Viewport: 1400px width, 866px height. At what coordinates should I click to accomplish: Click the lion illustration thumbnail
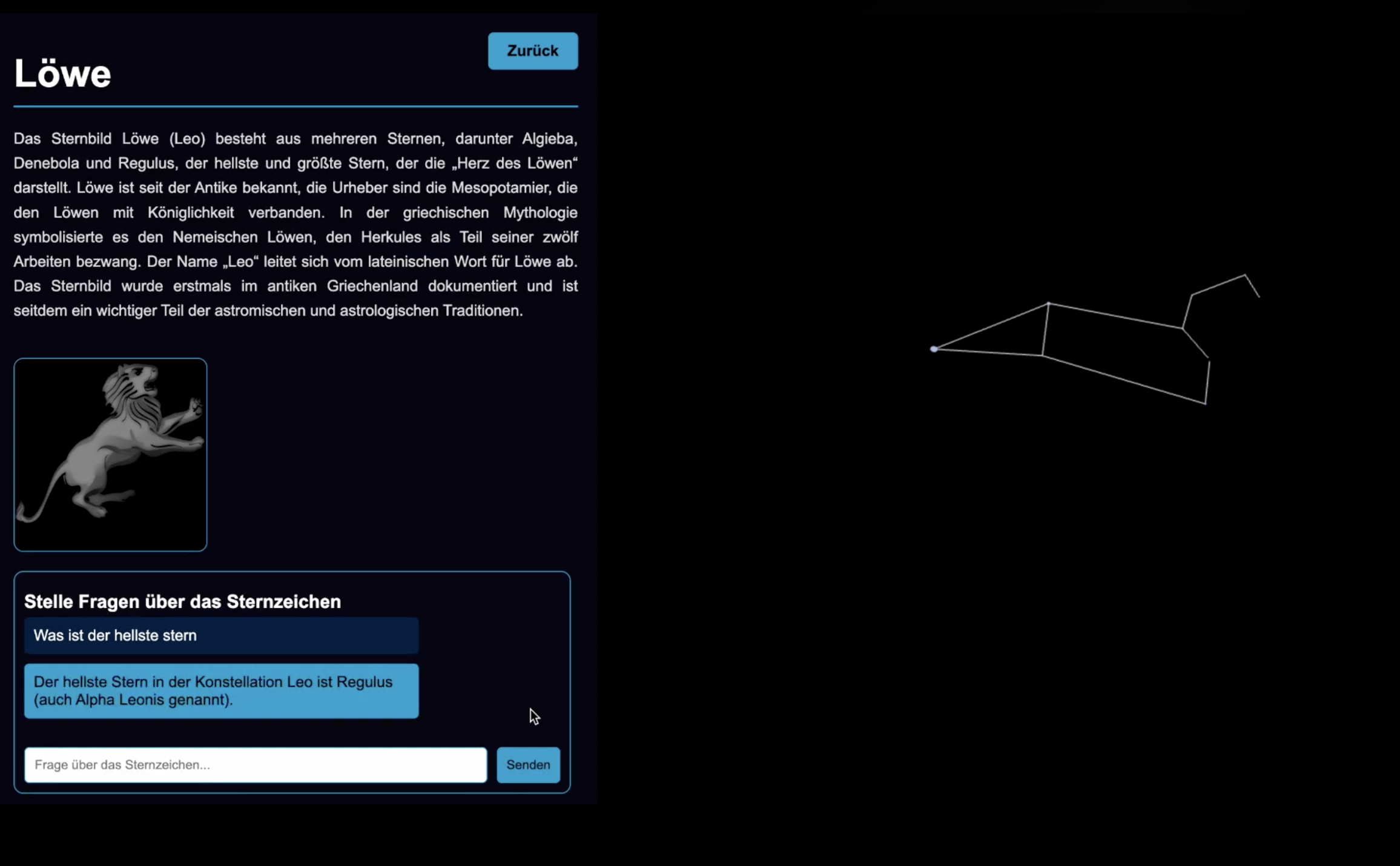(x=110, y=454)
